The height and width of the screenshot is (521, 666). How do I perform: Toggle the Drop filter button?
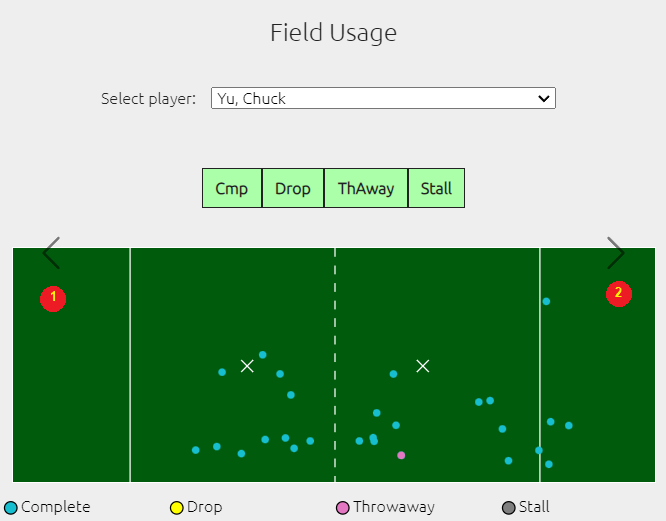click(293, 188)
